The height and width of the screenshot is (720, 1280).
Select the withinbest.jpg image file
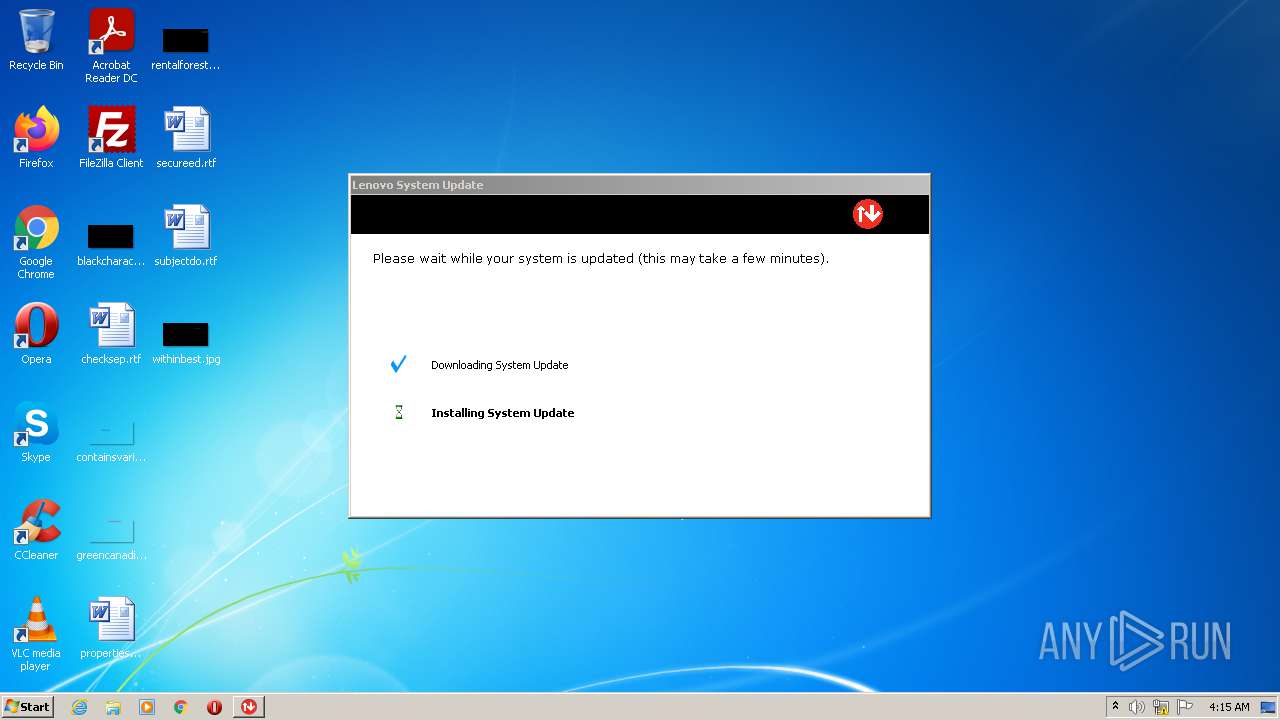coord(186,343)
